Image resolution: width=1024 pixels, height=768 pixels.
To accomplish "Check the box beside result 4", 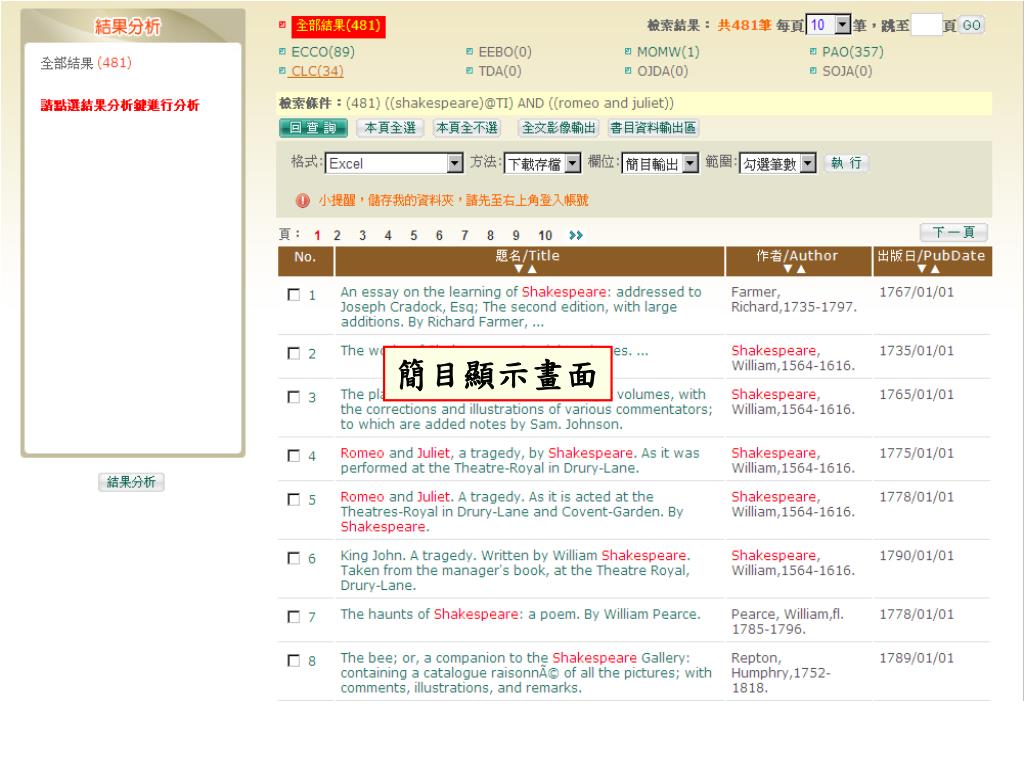I will (x=294, y=456).
